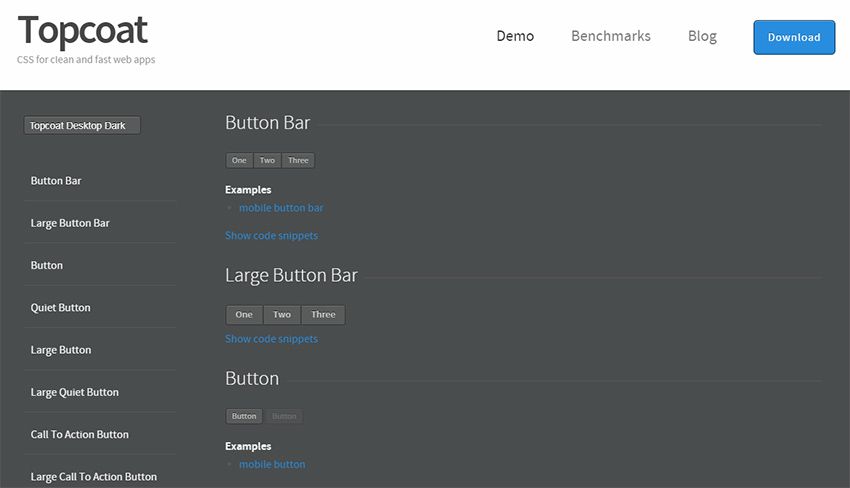850x488 pixels.
Task: Show code snippets under Button Bar
Action: tap(271, 236)
